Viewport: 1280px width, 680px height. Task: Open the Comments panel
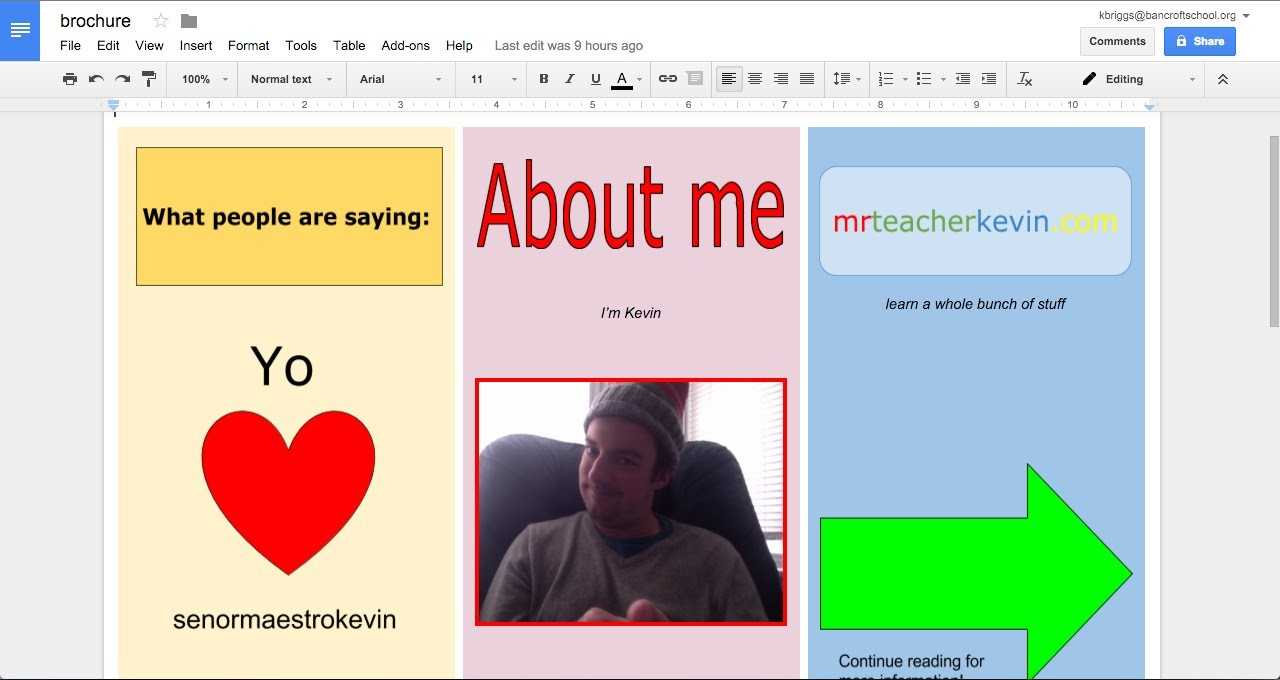pos(1117,41)
